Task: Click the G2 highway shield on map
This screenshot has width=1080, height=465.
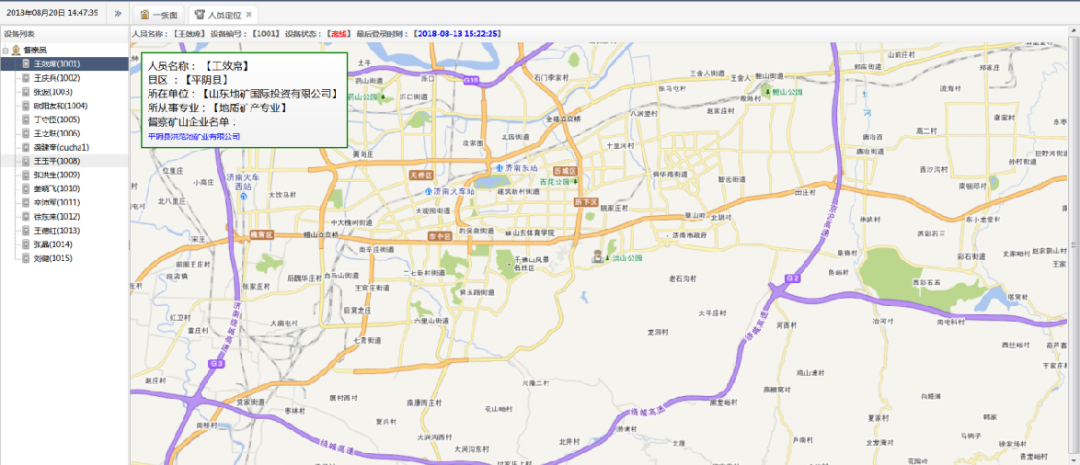Action: point(793,278)
